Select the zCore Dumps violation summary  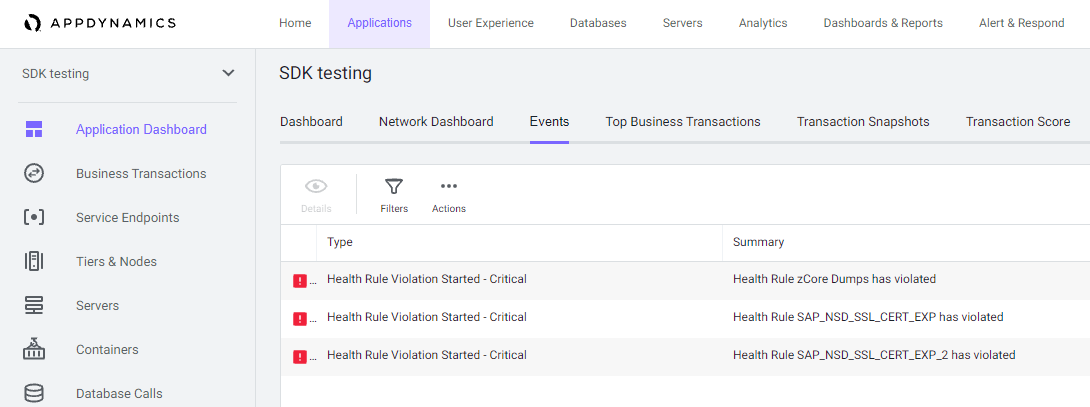click(x=834, y=279)
